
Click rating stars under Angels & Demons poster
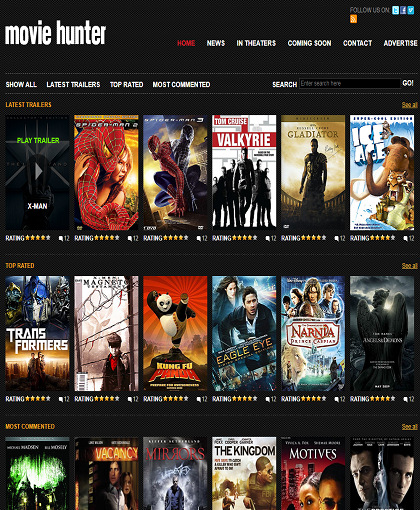click(x=382, y=398)
